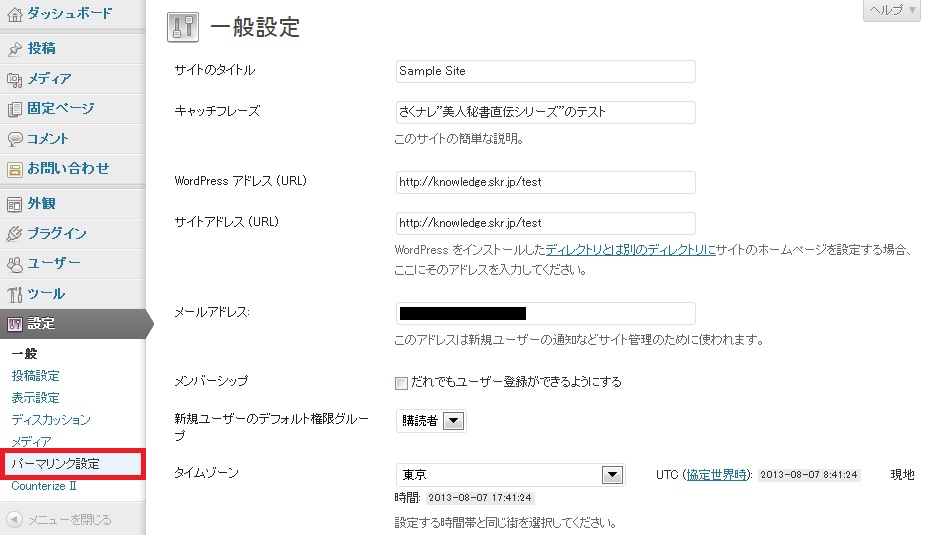Open the new user default role dropdown
Screen dimensions: 930x535
[x=453, y=421]
